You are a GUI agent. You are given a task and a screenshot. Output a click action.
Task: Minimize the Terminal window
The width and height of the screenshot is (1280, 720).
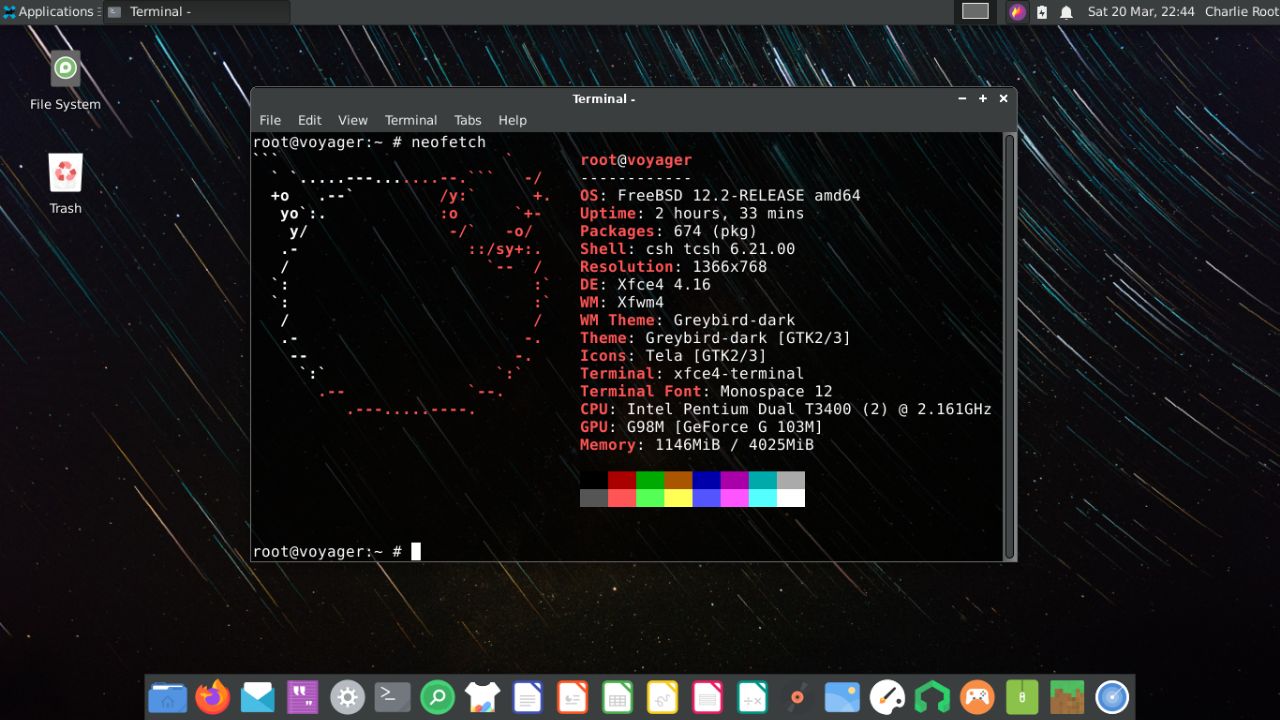click(962, 98)
